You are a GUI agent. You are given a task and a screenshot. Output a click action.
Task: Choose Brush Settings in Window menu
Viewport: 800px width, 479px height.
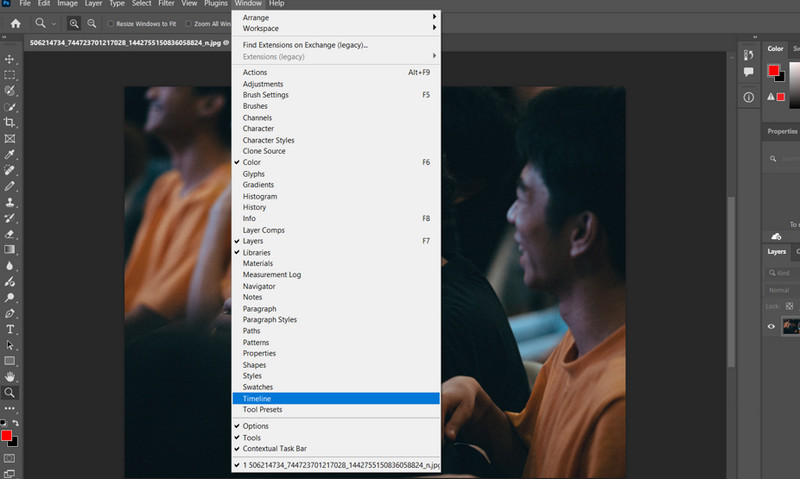pyautogui.click(x=336, y=95)
